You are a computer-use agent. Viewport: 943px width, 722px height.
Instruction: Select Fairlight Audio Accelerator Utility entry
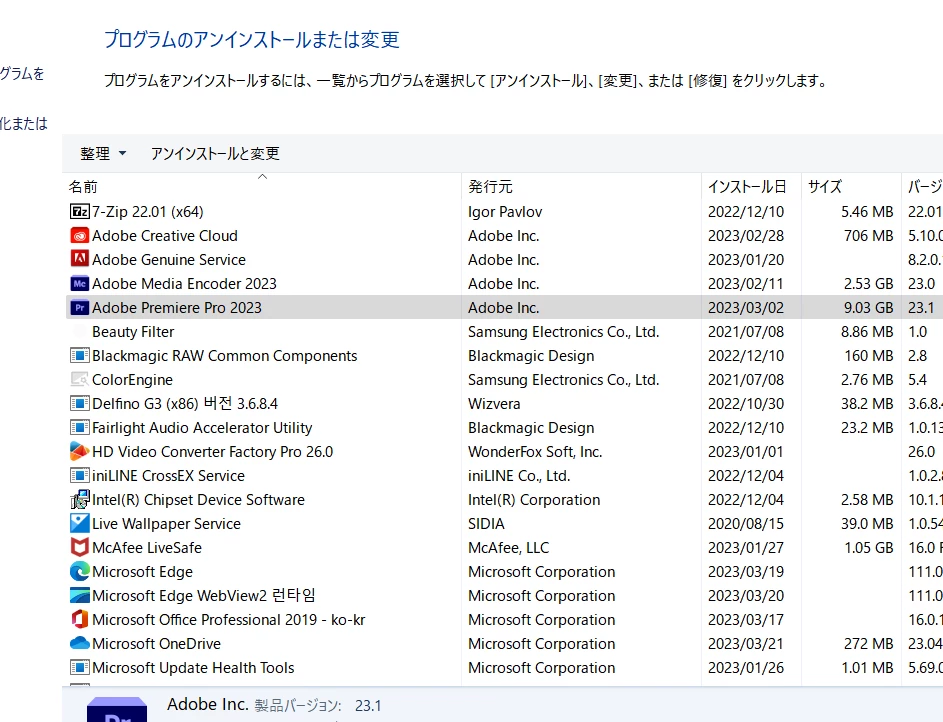[202, 428]
